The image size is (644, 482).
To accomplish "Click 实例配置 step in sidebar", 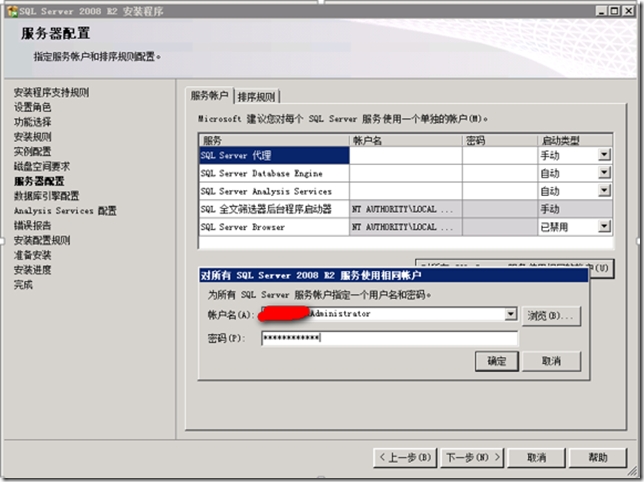I will (32, 151).
